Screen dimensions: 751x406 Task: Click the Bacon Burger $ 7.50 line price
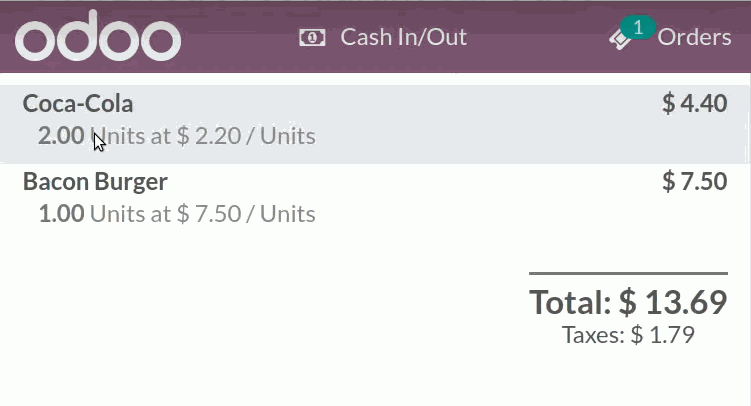click(694, 181)
